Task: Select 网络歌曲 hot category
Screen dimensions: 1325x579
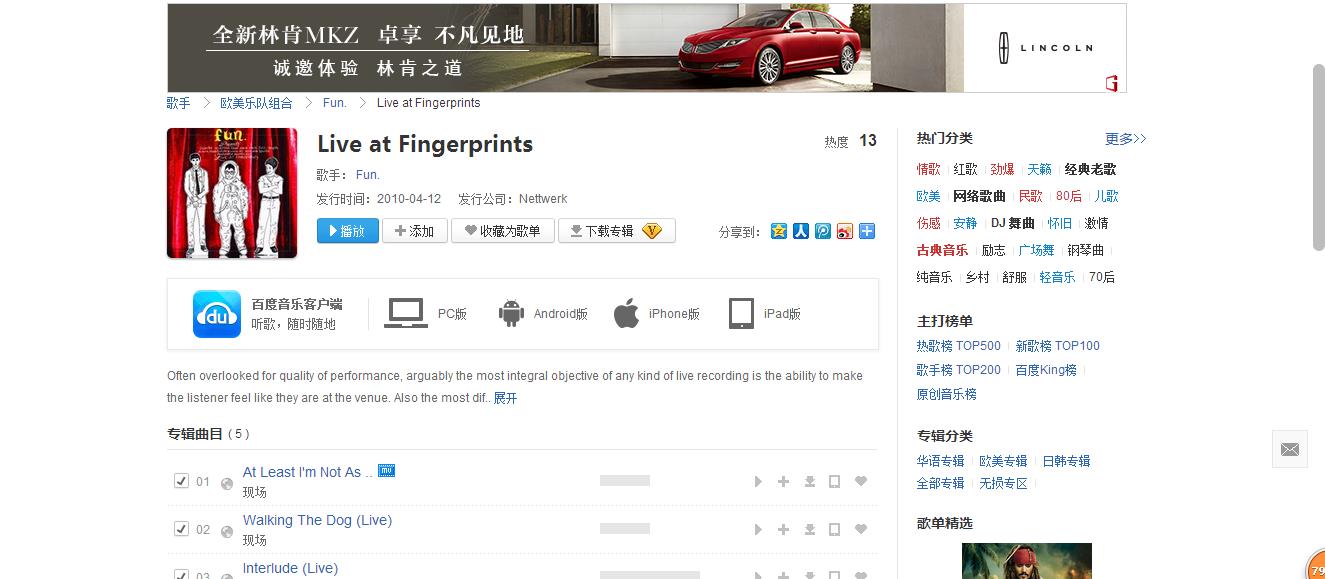Action: [x=979, y=196]
